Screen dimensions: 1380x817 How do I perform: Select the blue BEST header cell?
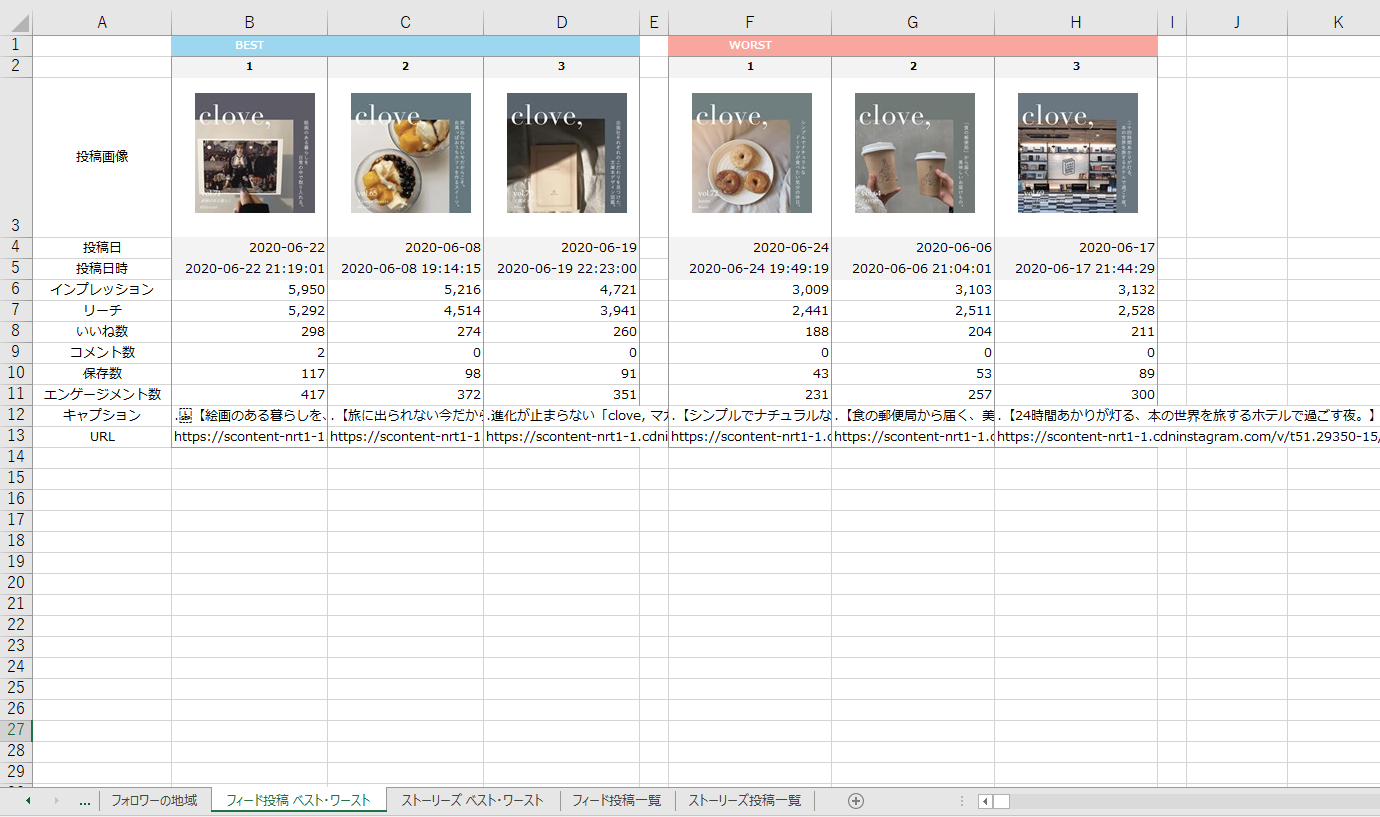point(405,45)
